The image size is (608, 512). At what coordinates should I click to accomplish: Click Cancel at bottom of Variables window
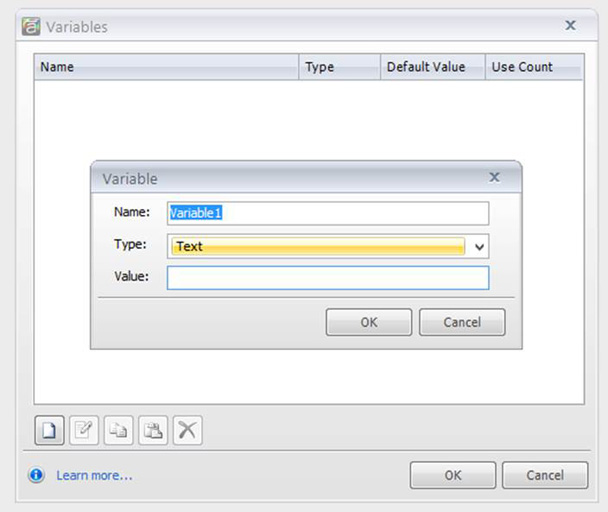545,475
